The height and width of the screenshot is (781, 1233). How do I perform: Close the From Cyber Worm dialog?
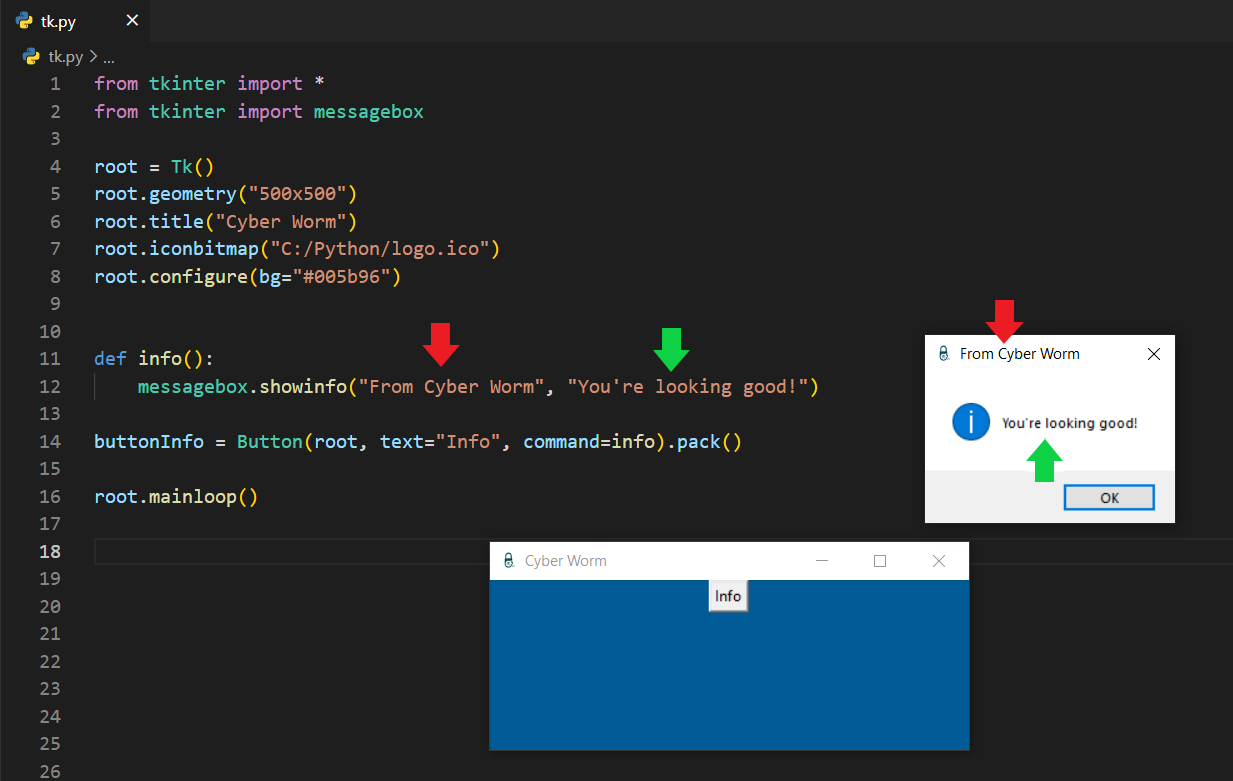pos(1153,353)
